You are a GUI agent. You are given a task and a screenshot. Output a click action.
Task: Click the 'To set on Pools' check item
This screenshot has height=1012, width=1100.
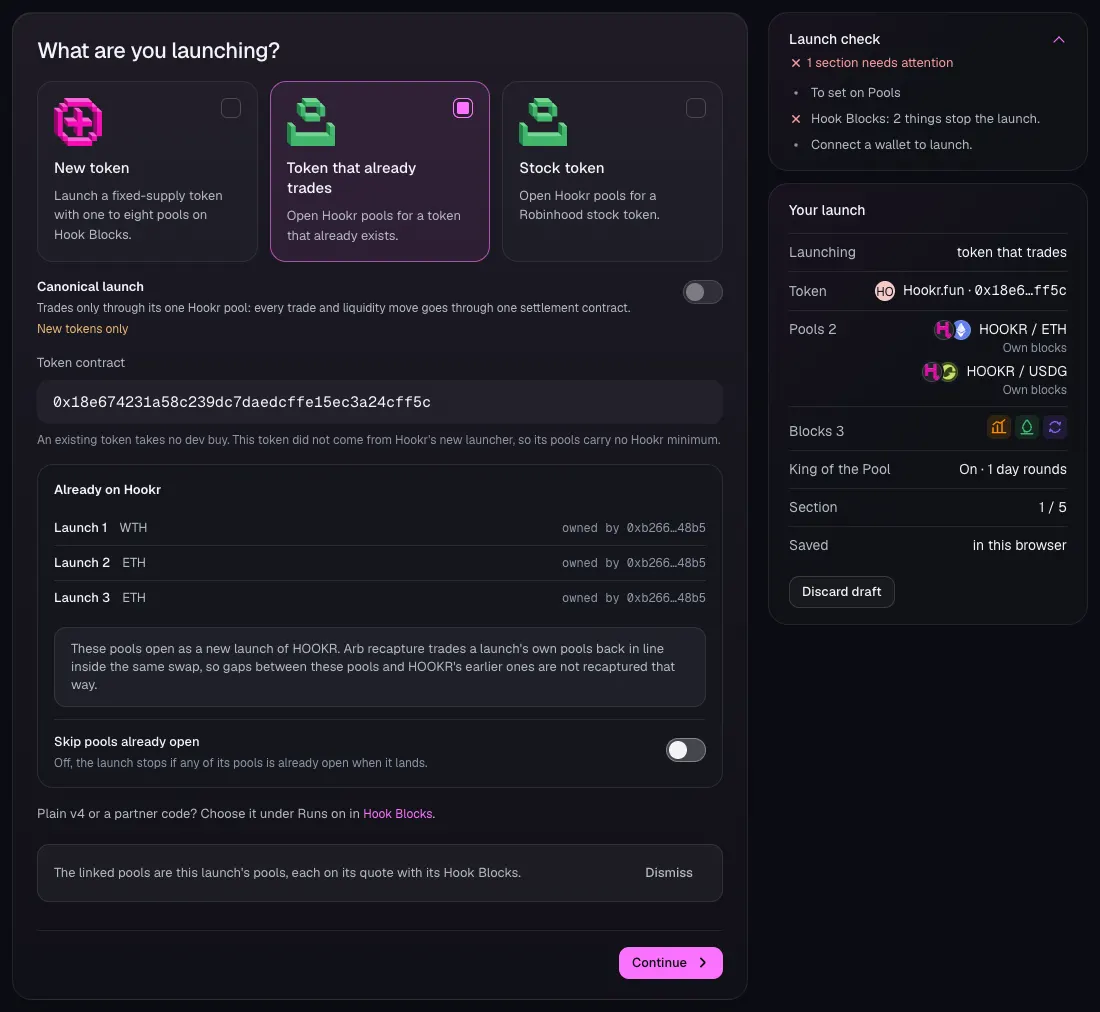tap(855, 93)
